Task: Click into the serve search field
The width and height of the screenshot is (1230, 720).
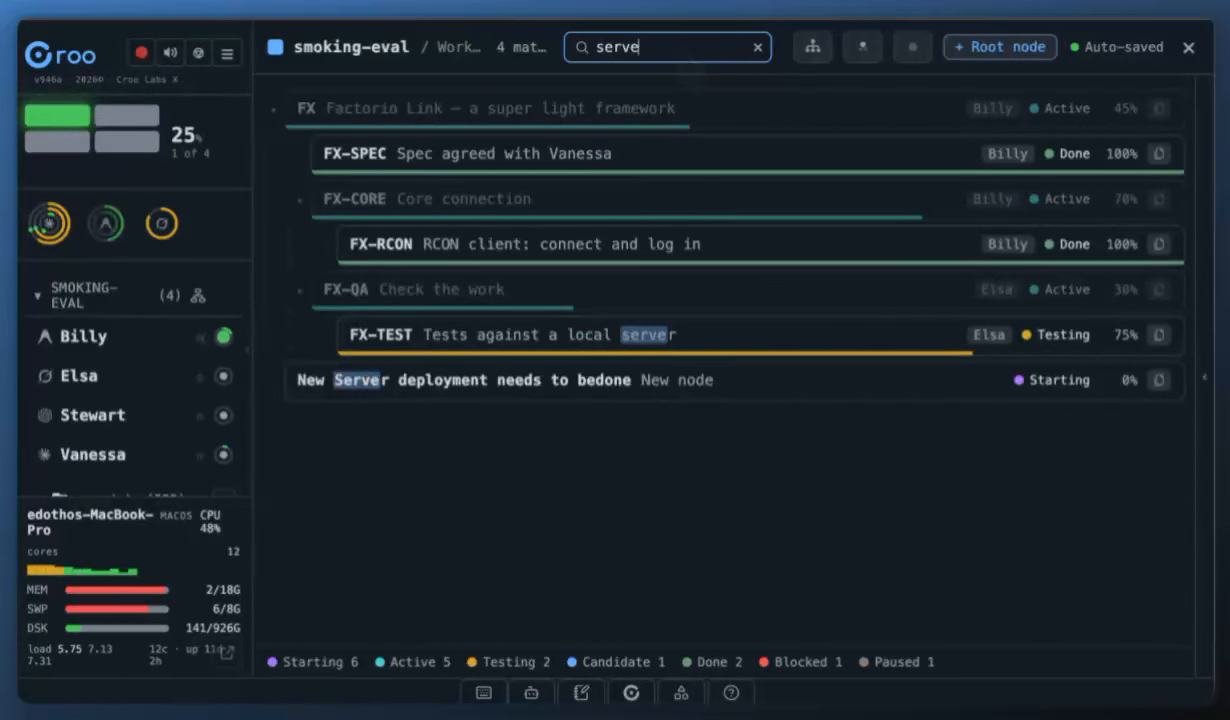Action: (667, 47)
